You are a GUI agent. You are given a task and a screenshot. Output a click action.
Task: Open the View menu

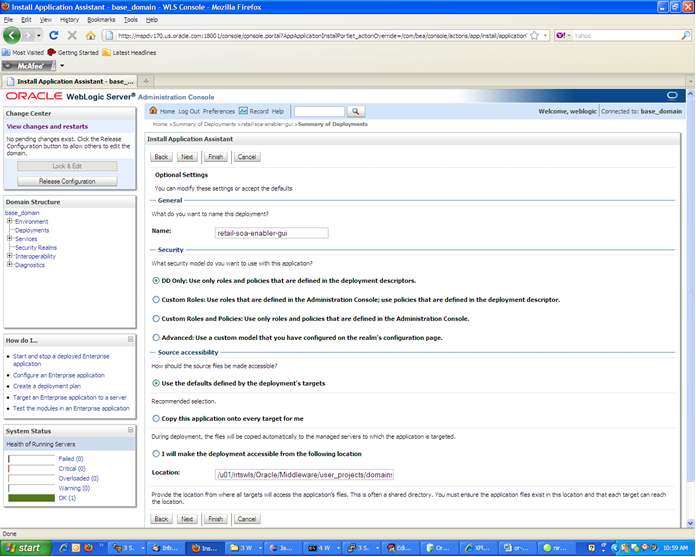[x=45, y=20]
